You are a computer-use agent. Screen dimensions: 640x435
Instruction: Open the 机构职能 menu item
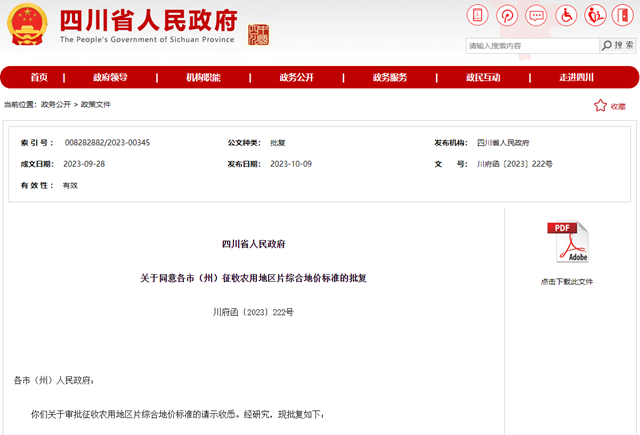tap(203, 77)
